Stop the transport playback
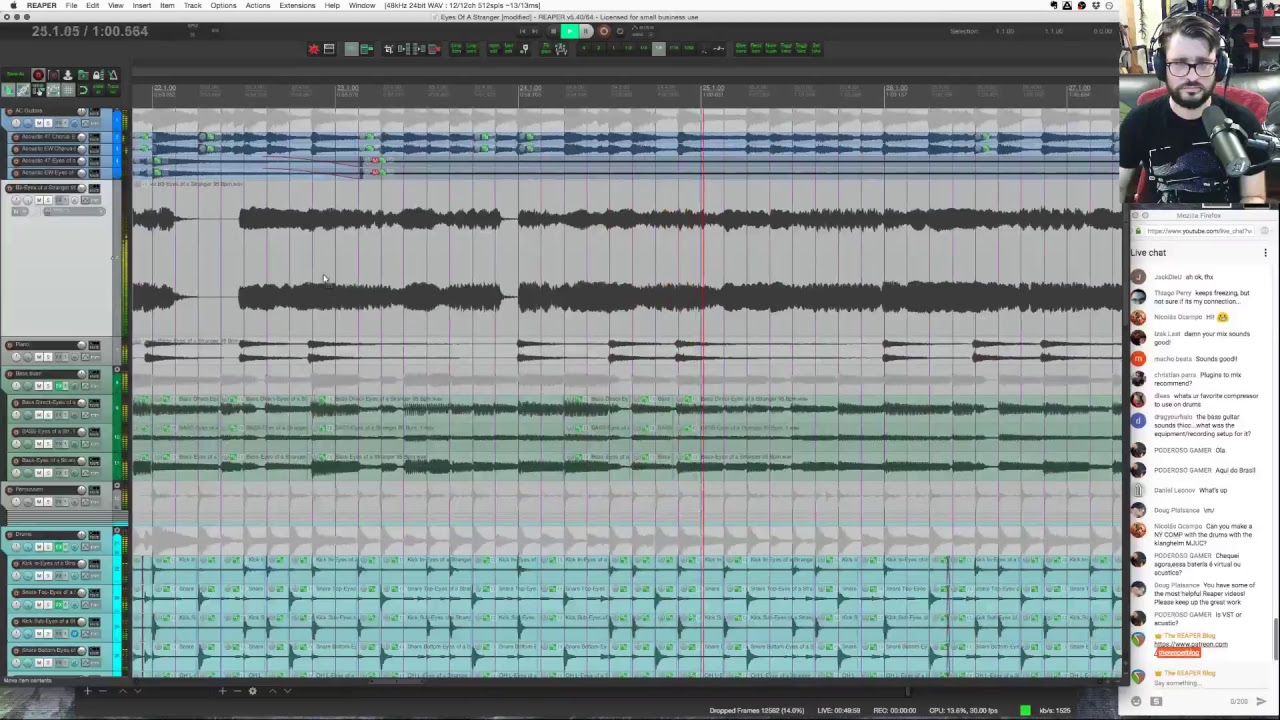 pyautogui.click(x=553, y=31)
